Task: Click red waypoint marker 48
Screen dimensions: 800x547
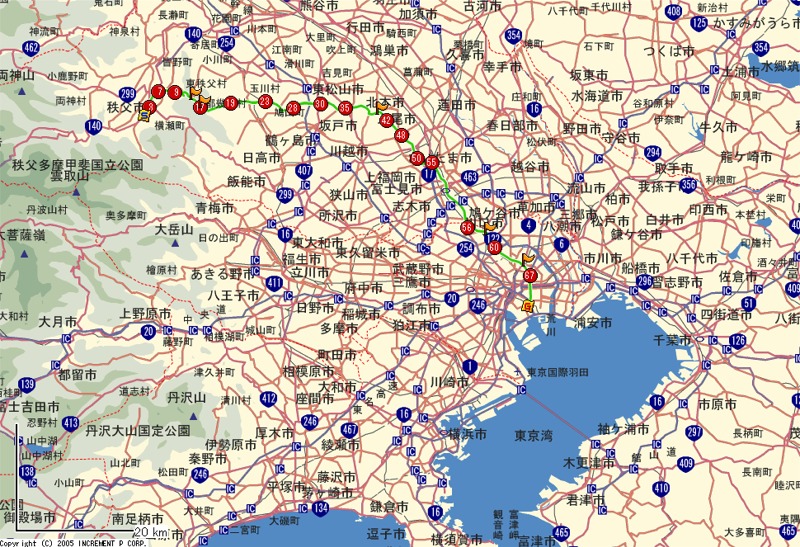Action: pyautogui.click(x=401, y=135)
